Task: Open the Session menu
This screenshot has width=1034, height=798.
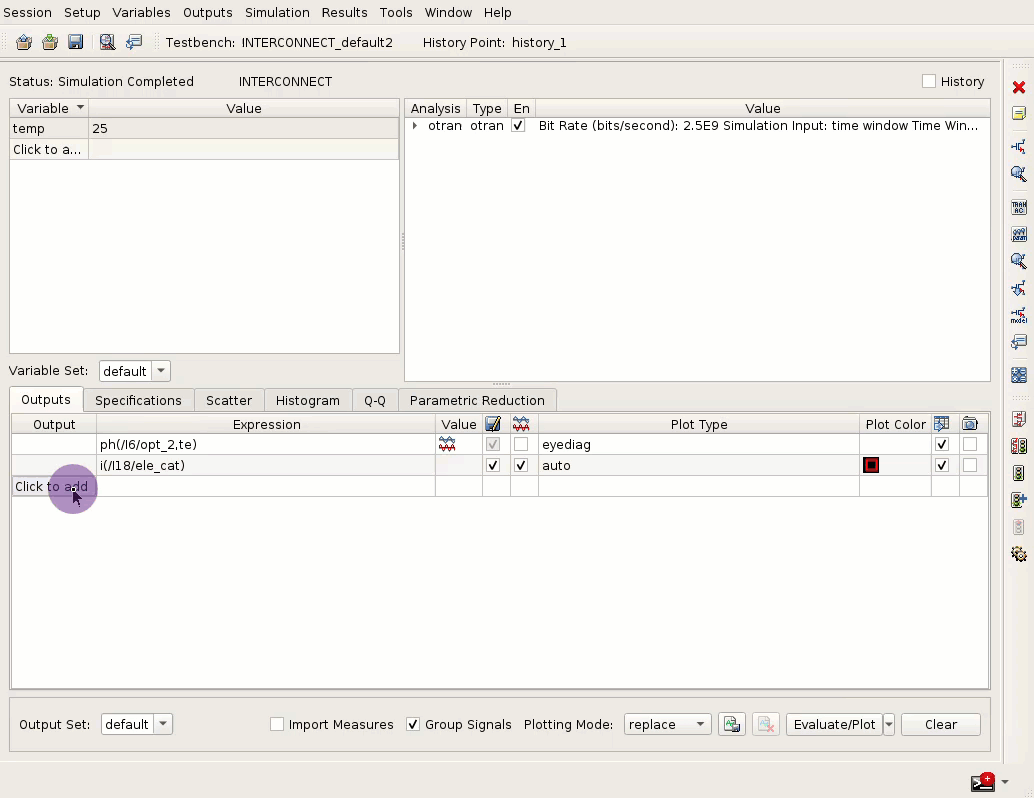Action: [27, 13]
